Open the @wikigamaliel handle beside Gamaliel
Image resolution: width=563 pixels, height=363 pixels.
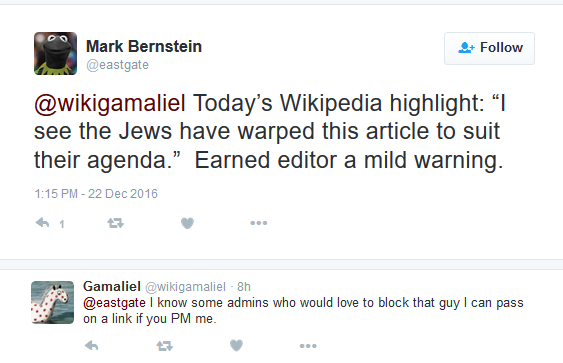185,287
